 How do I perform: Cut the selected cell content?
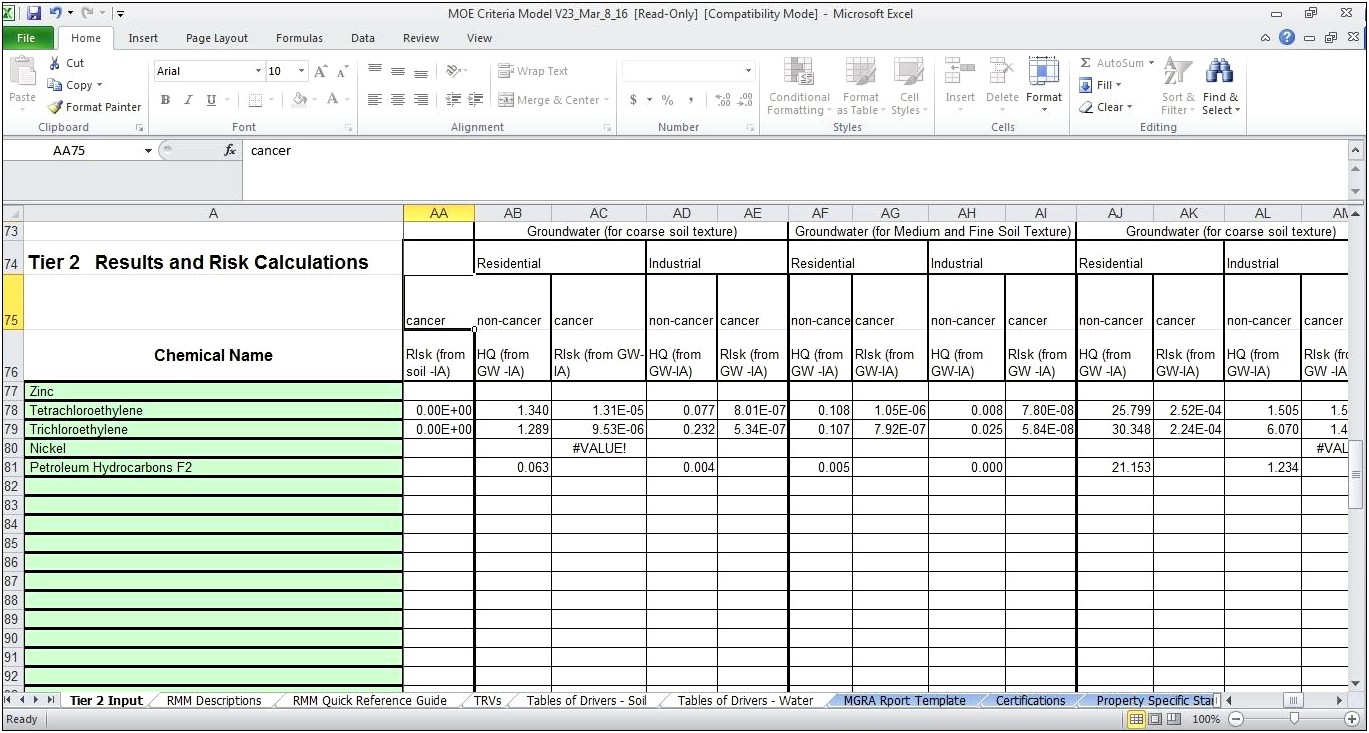pos(67,63)
